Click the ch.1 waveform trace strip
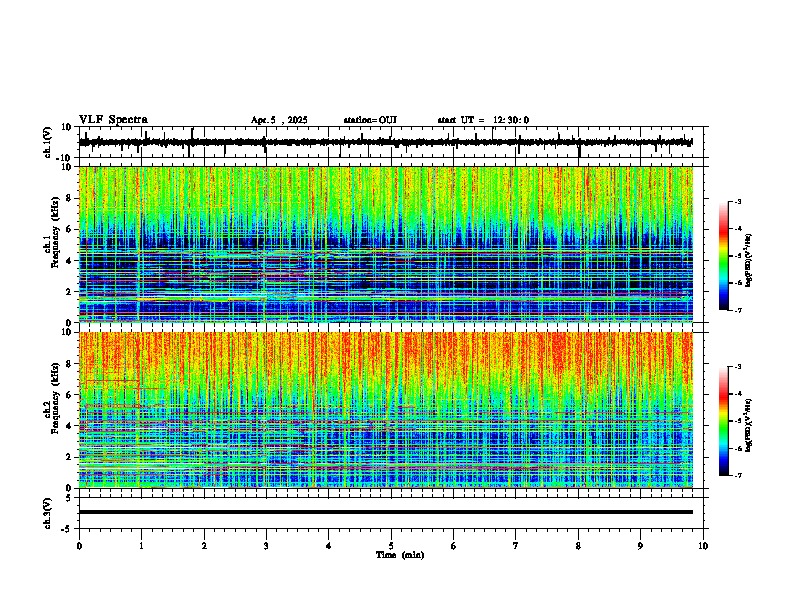The width and height of the screenshot is (792, 612). (x=386, y=142)
